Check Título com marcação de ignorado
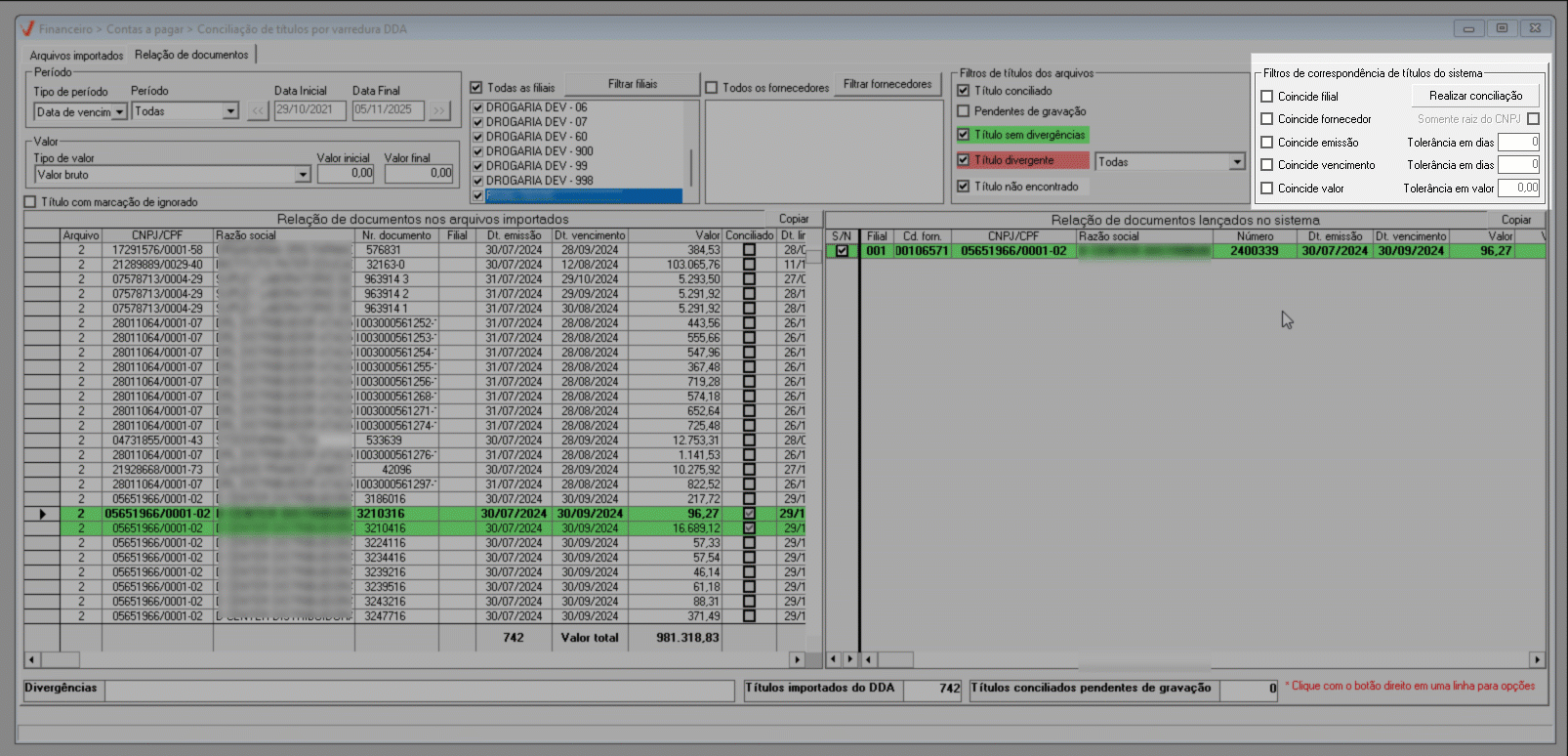The width and height of the screenshot is (1568, 756). (x=30, y=202)
